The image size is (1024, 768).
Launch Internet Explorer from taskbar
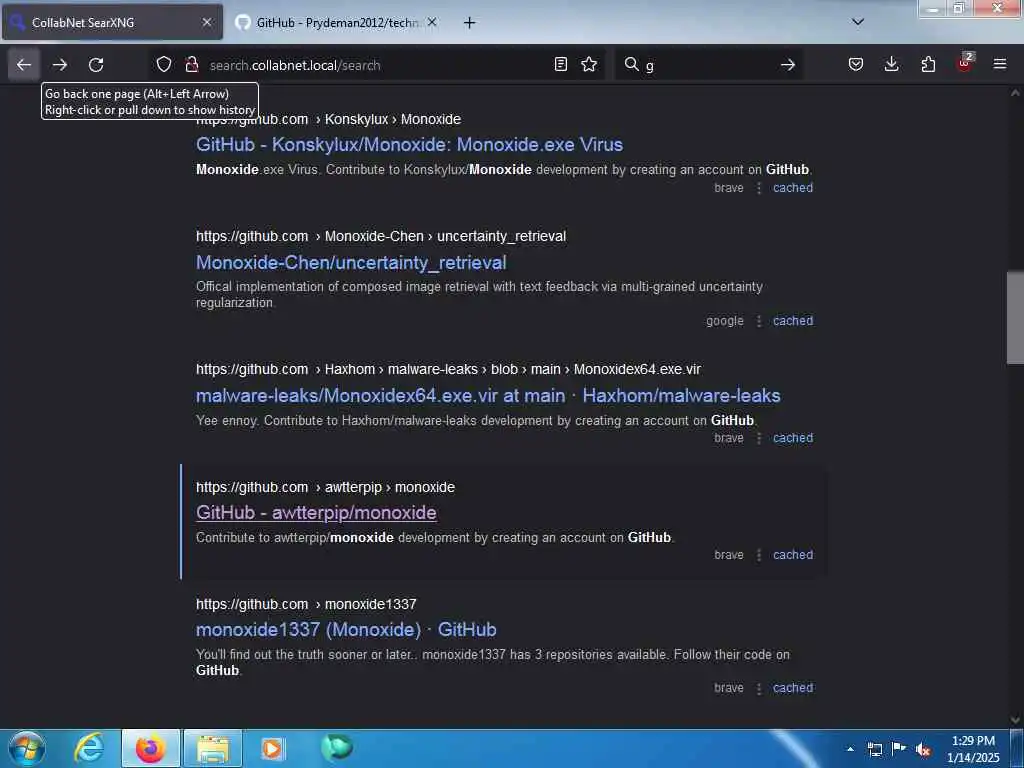click(x=89, y=748)
